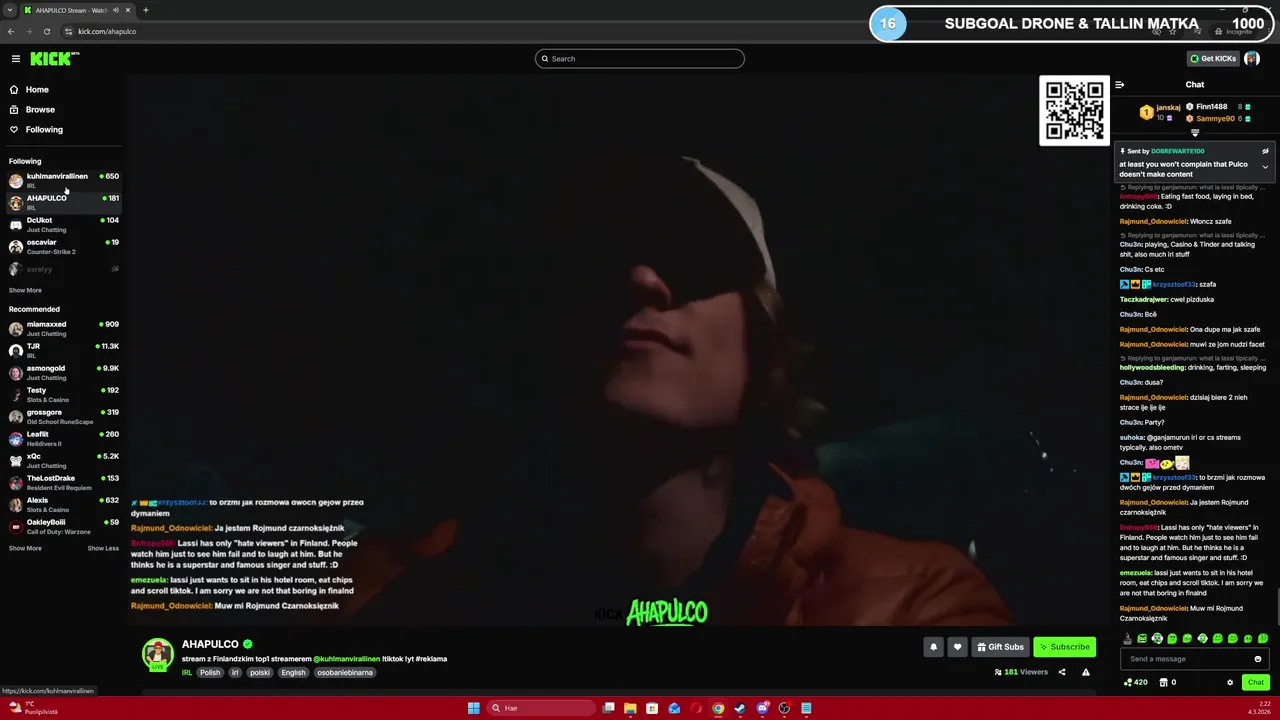Open a new browser tab
Screen dimensions: 1280x720
pos(146,10)
